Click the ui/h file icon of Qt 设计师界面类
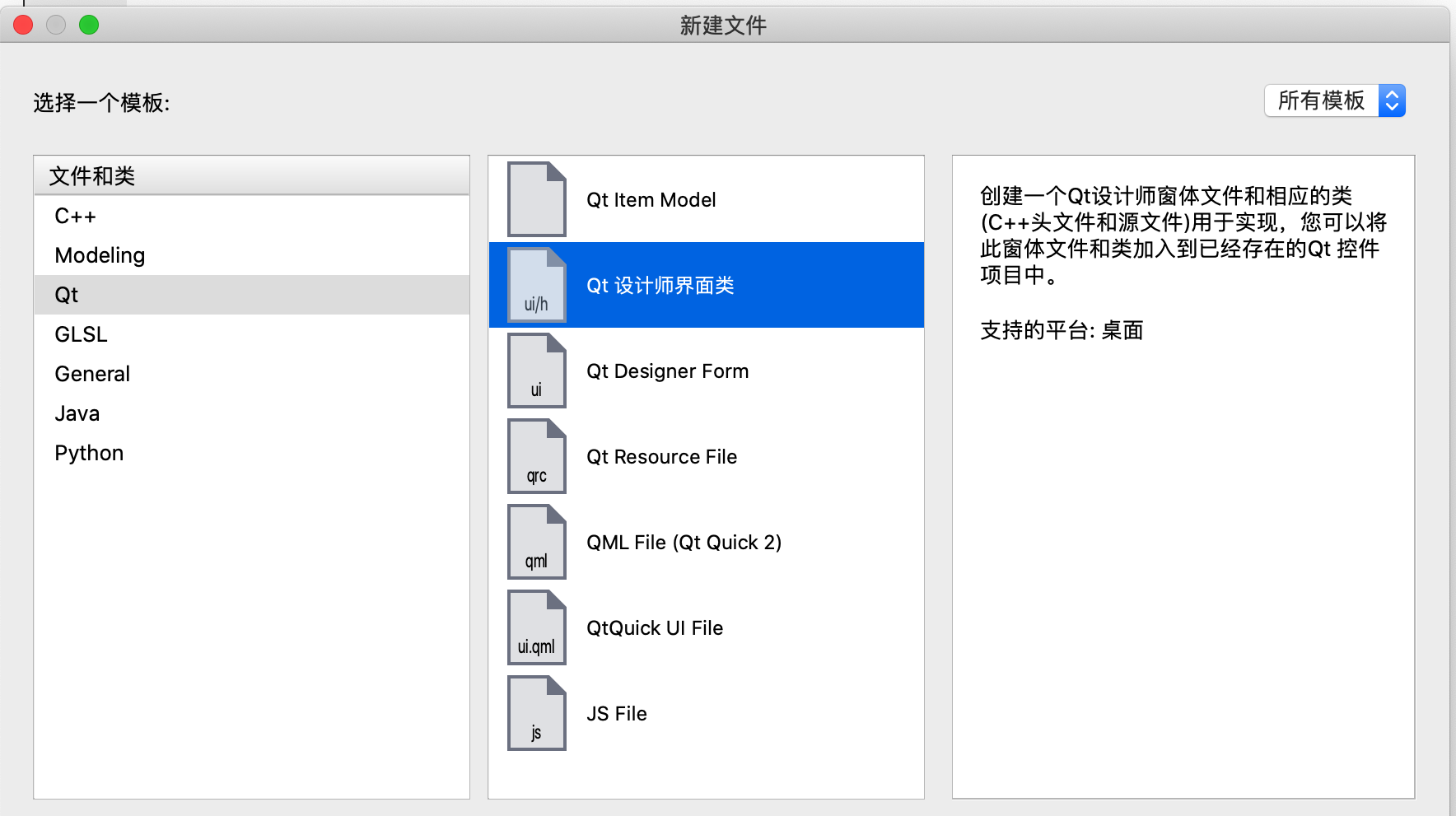This screenshot has height=816, width=1456. [x=537, y=285]
